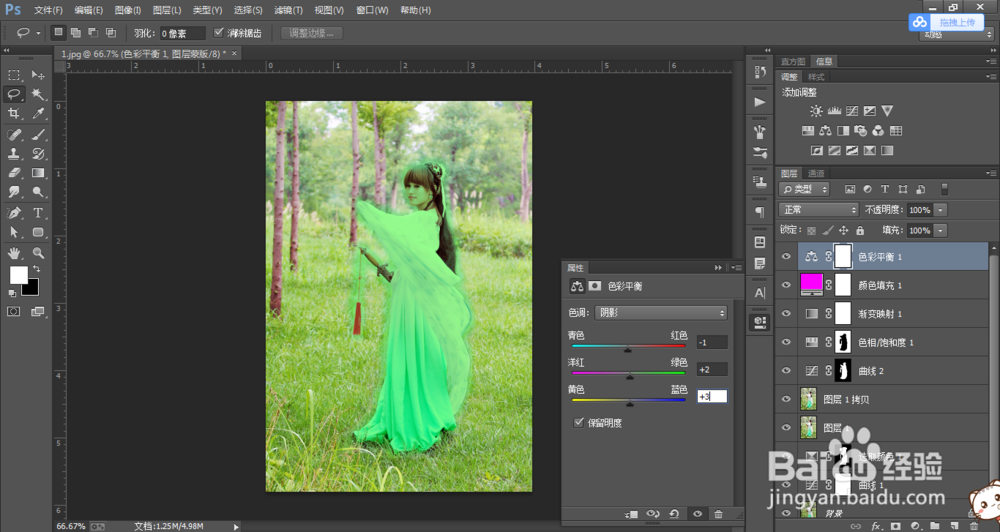The image size is (1000, 532).
Task: Select the Clone Stamp tool
Action: coord(14,154)
